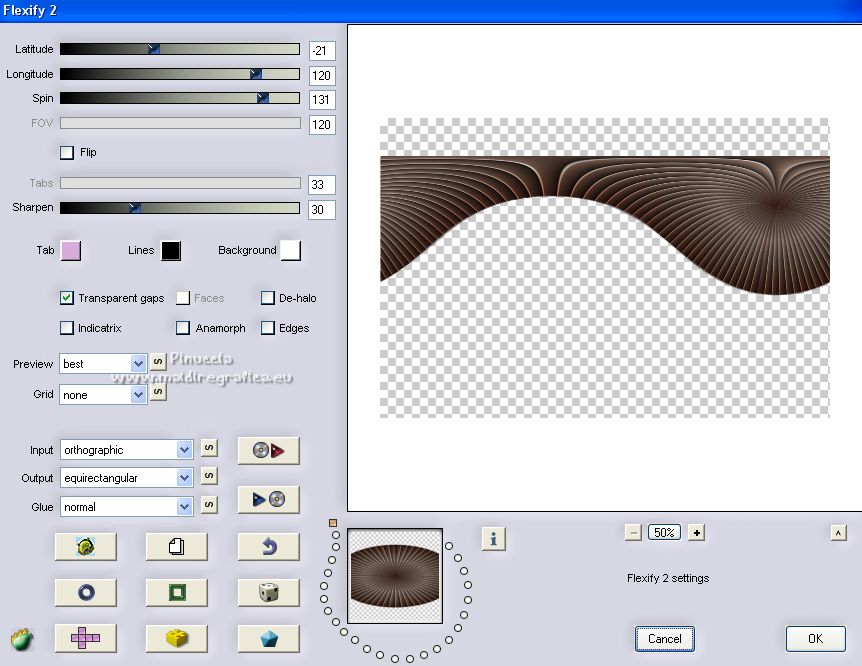862x666 pixels.
Task: Click the S button next to Glue
Action: [209, 504]
